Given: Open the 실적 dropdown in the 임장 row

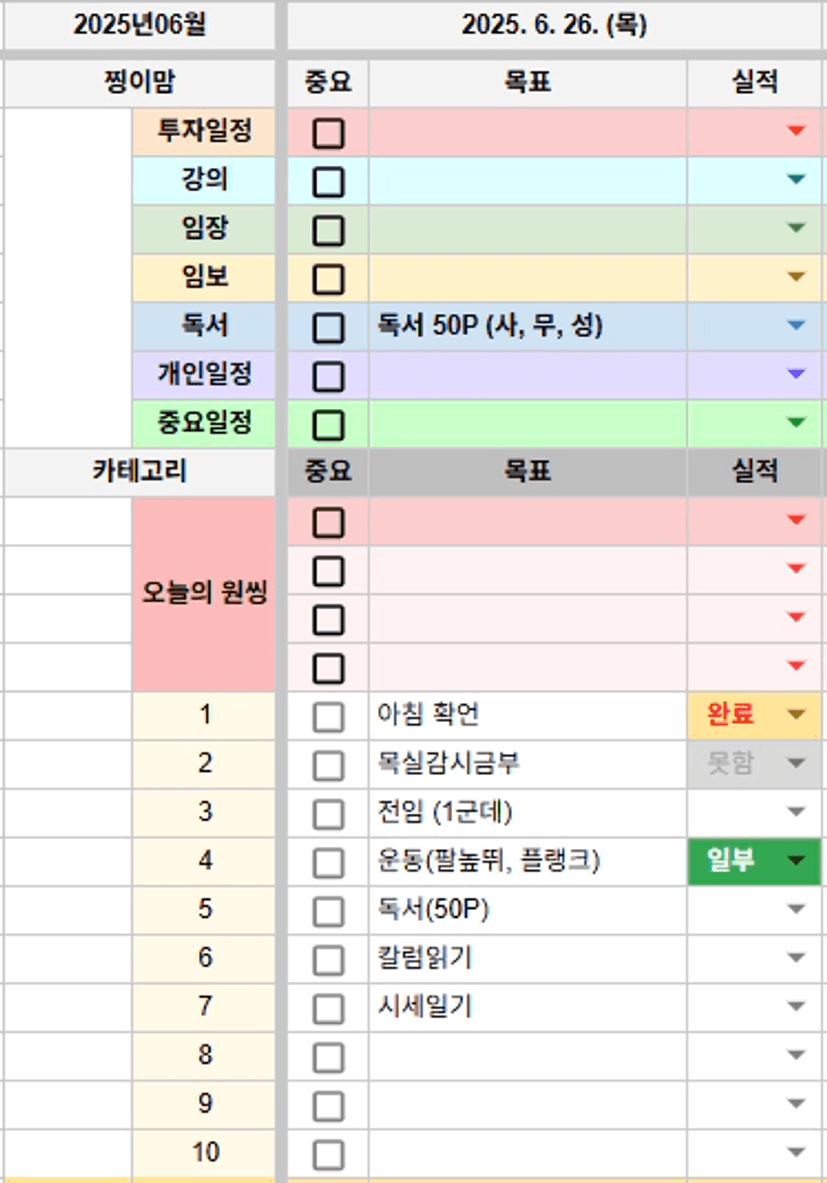Looking at the screenshot, I should coord(796,228).
